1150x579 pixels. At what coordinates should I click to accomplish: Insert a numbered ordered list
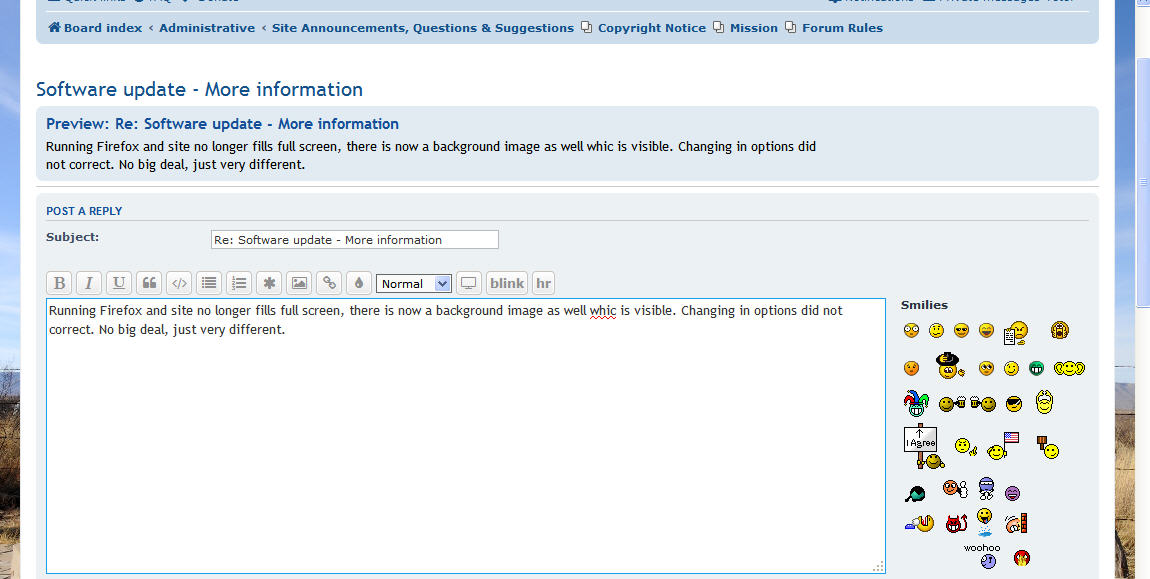[239, 283]
